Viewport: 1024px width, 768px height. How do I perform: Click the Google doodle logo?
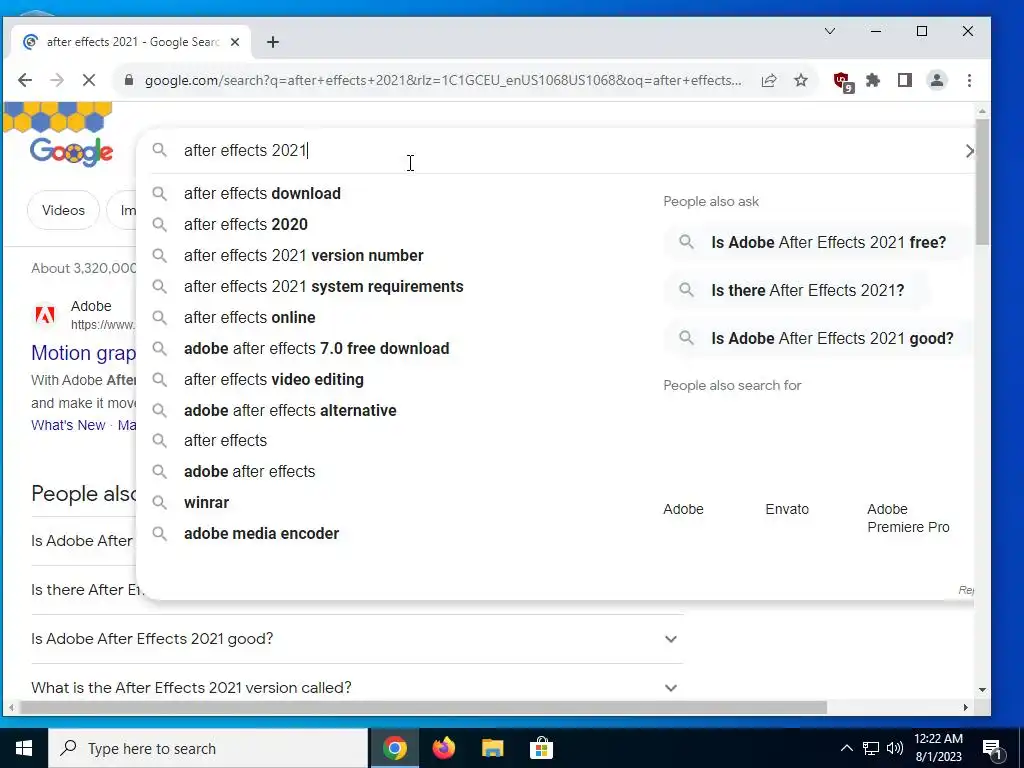pyautogui.click(x=71, y=151)
